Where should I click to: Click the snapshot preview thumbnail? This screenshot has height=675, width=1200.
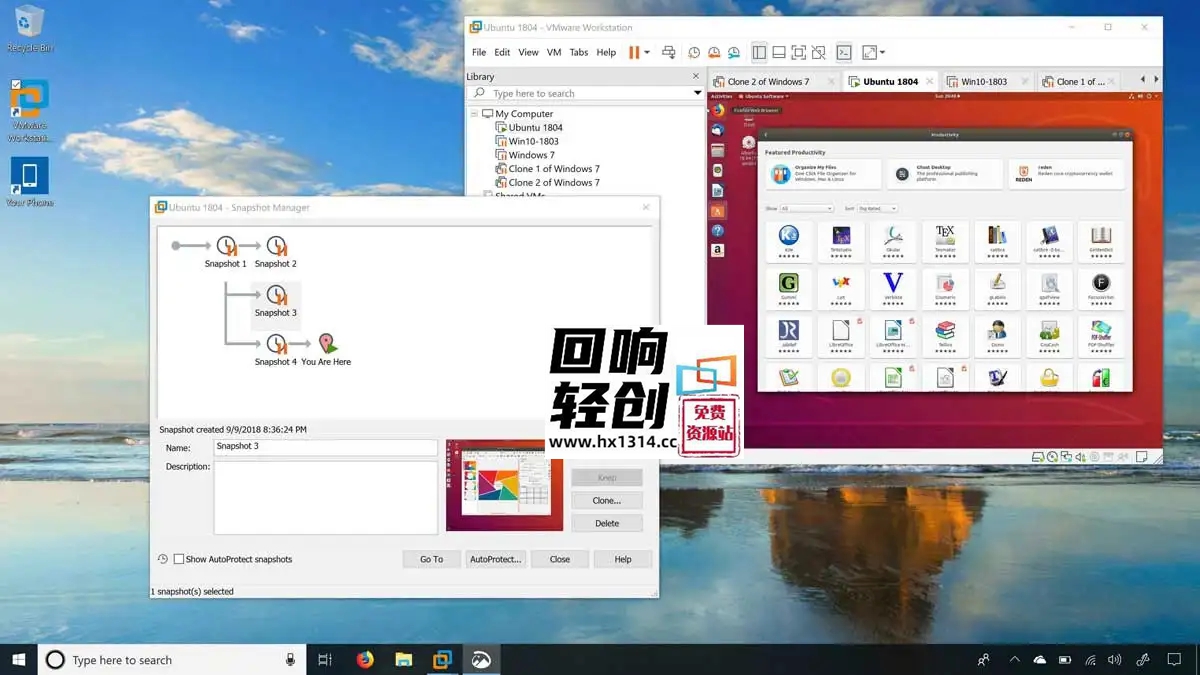[505, 485]
